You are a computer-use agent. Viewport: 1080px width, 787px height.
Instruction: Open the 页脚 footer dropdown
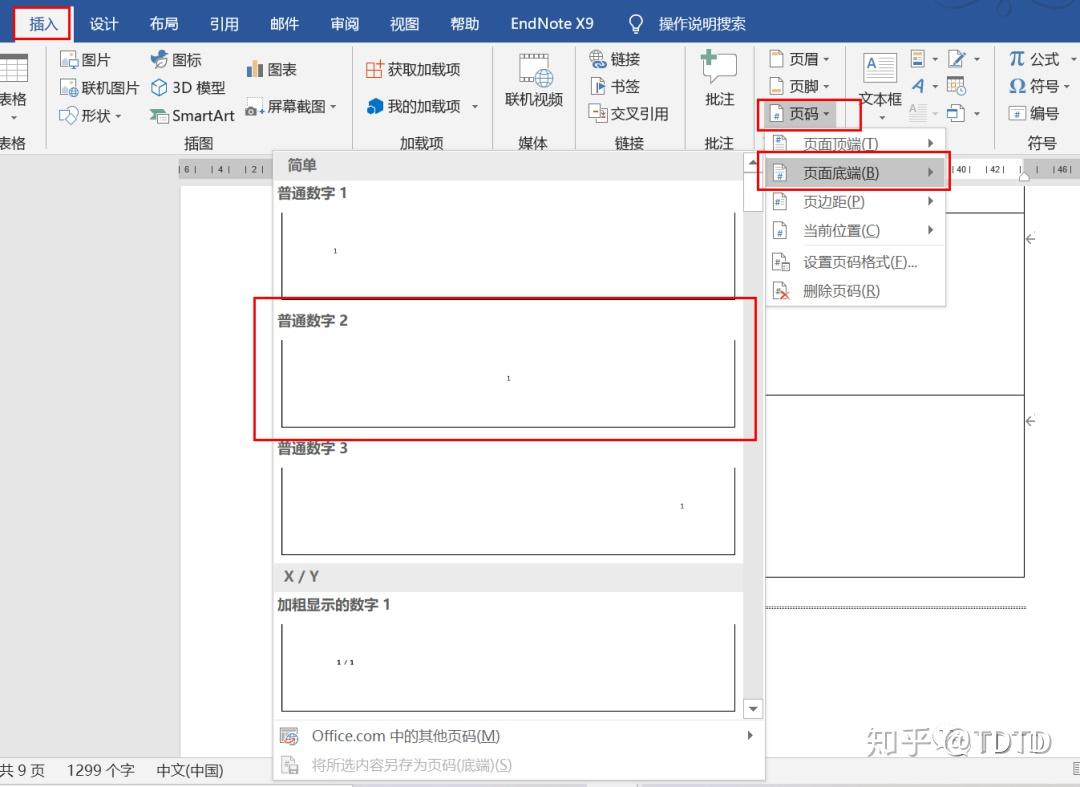coord(799,86)
